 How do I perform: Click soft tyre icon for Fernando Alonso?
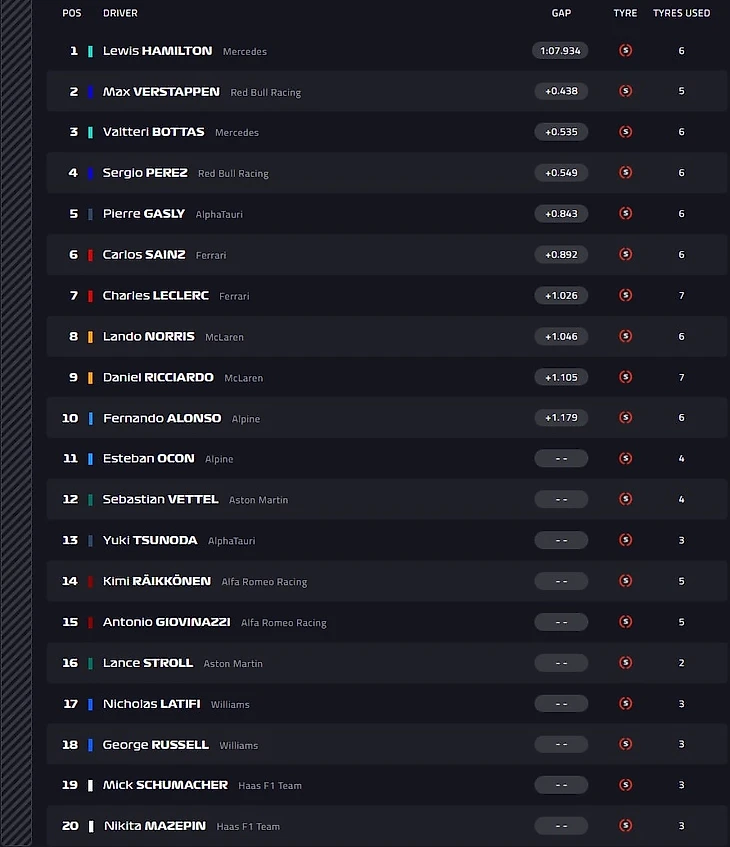click(x=625, y=417)
